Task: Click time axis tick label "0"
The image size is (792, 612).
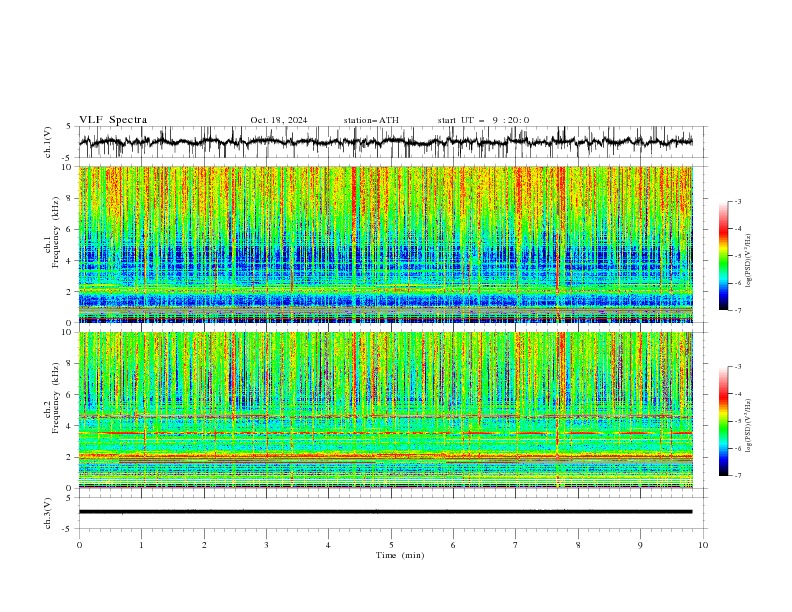Action: (x=79, y=545)
